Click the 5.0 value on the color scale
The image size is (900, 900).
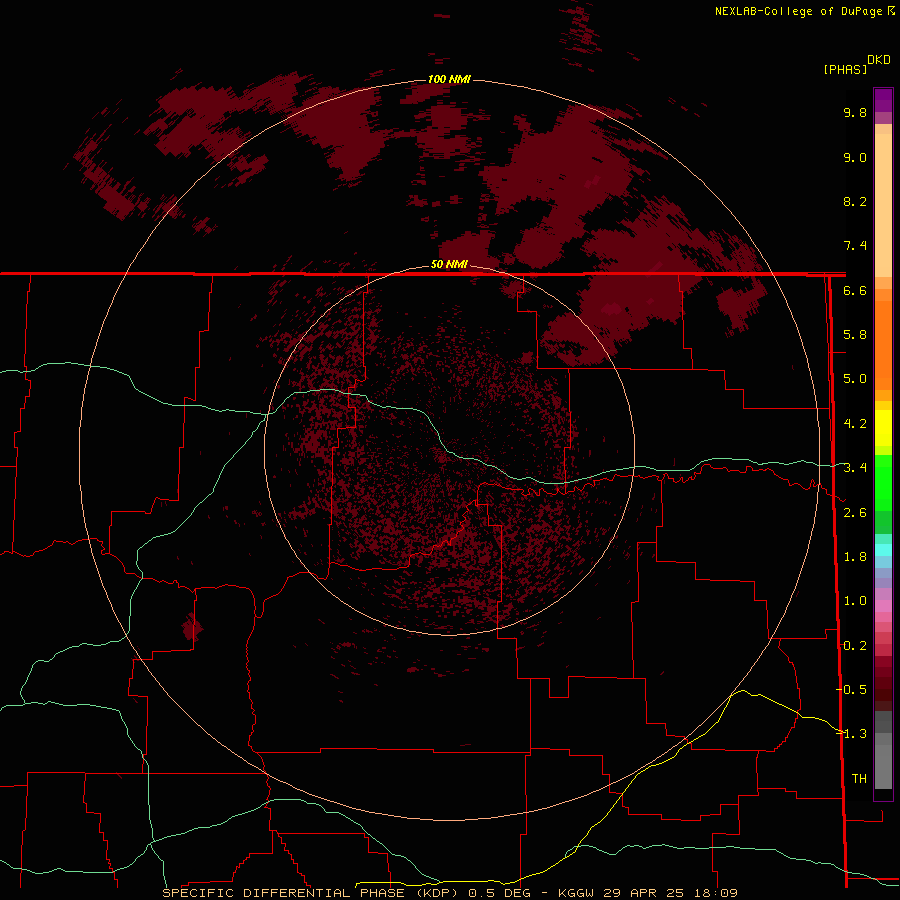pyautogui.click(x=855, y=379)
